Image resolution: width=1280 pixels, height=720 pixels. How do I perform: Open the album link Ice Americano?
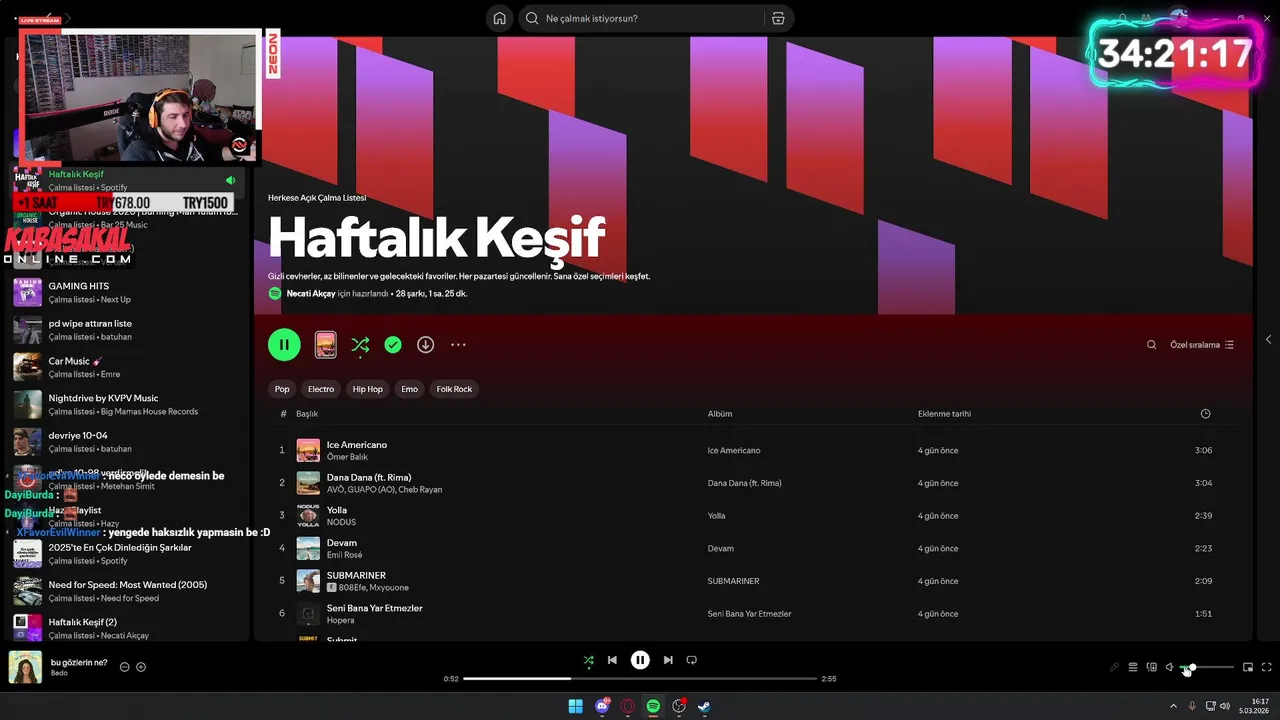coord(734,450)
